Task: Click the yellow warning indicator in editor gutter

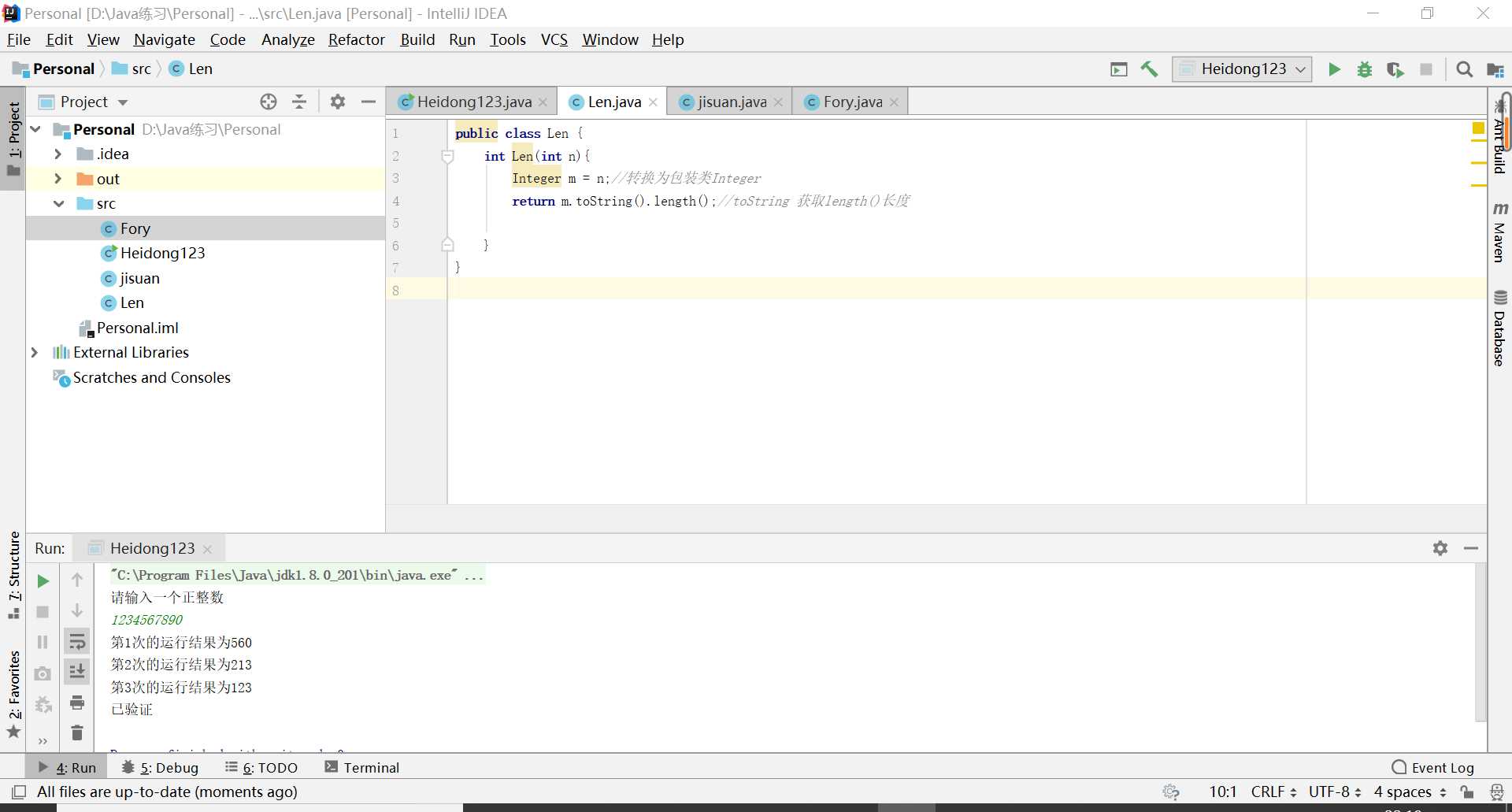Action: [x=1478, y=128]
